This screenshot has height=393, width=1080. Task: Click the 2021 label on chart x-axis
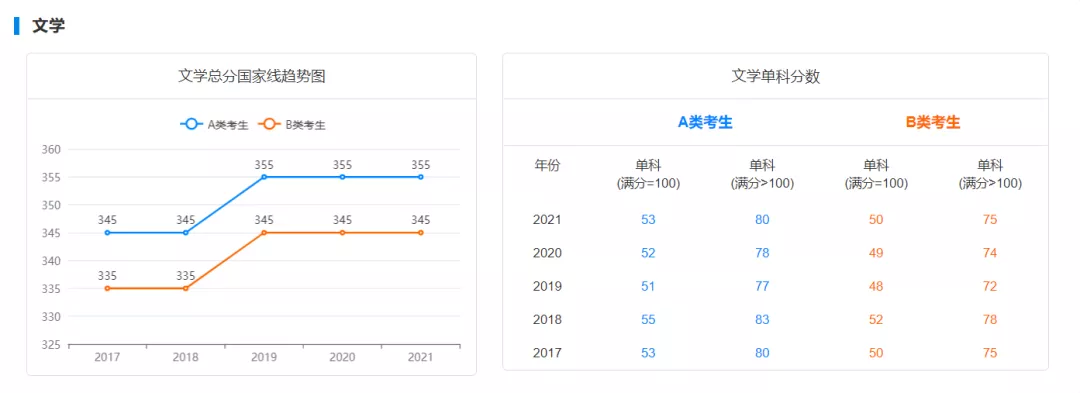click(420, 357)
